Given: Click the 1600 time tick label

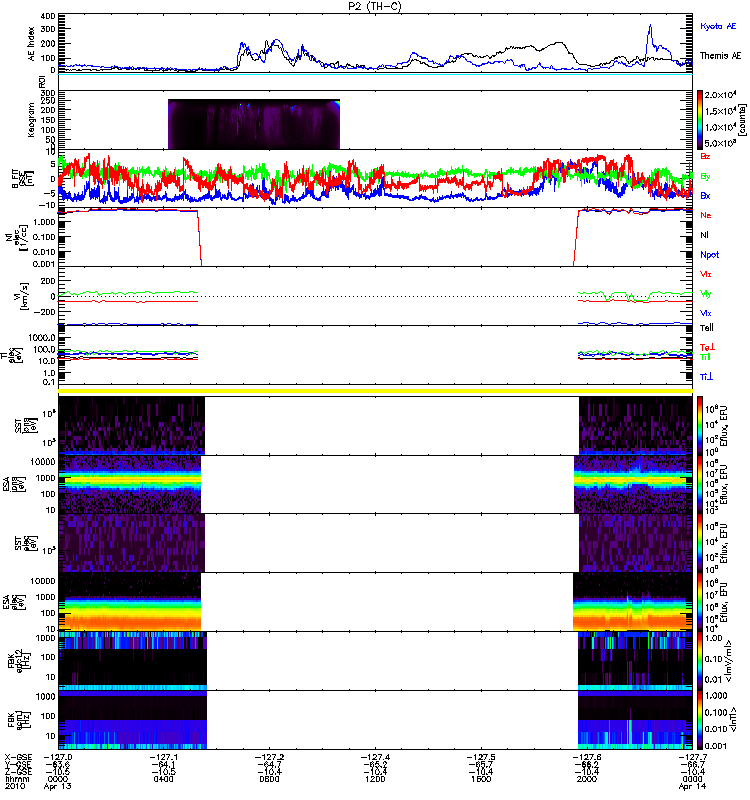Looking at the screenshot, I should 481,779.
